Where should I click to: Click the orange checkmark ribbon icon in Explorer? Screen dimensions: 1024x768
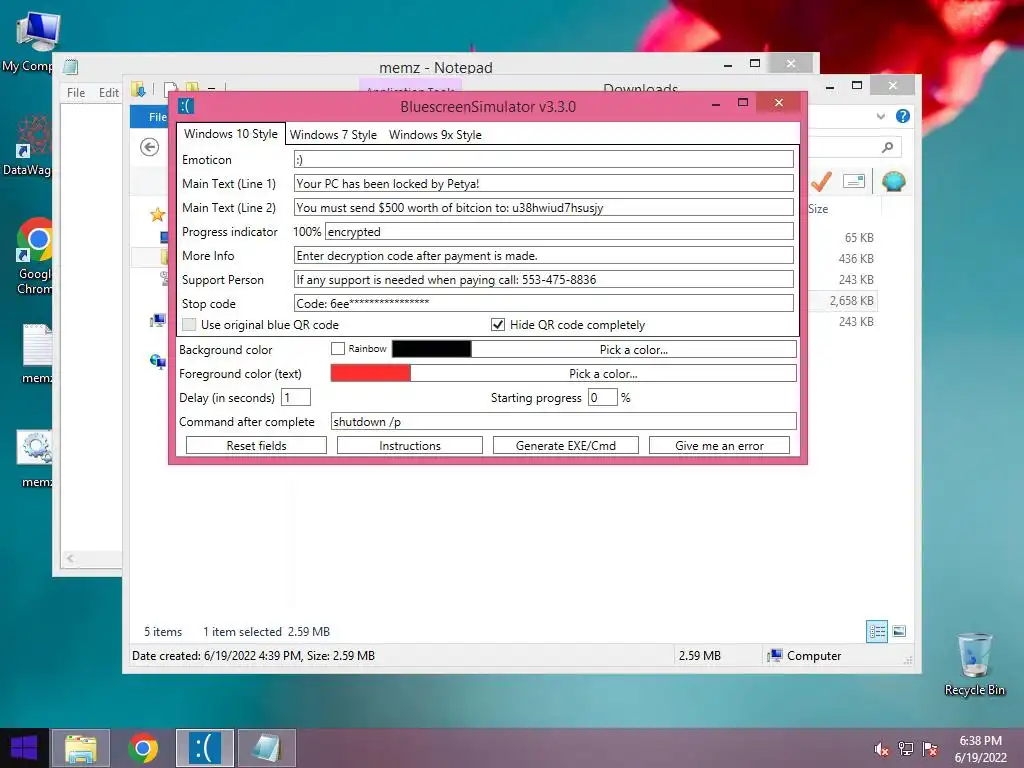(821, 181)
